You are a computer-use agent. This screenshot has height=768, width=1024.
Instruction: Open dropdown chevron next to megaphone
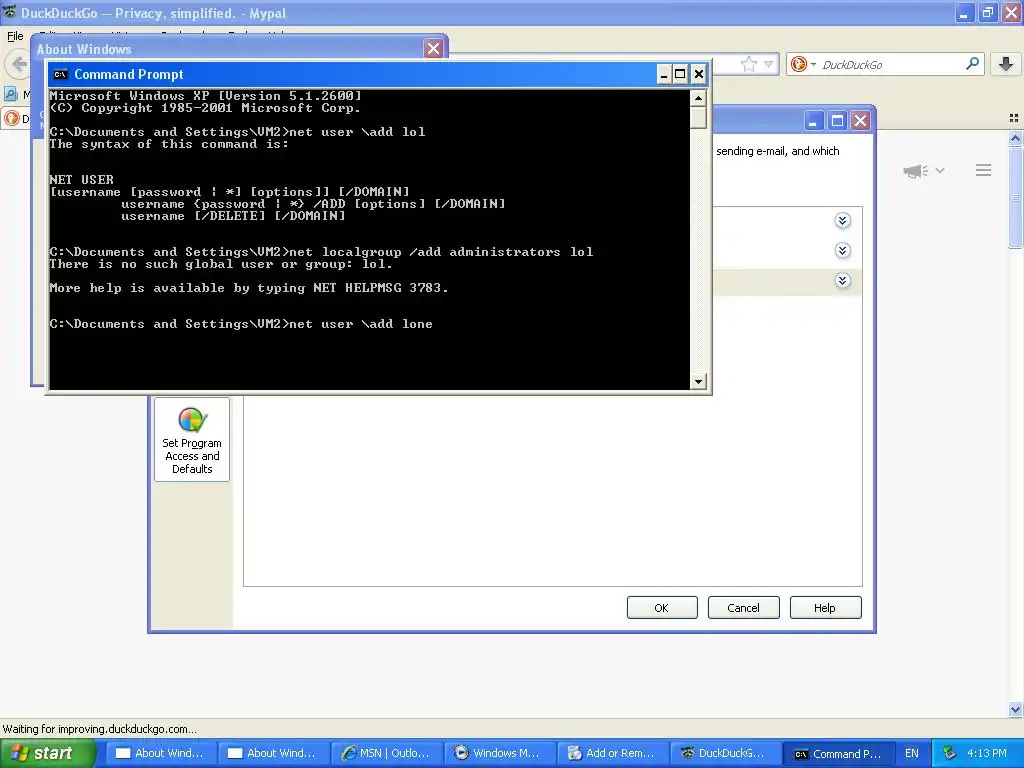[940, 170]
